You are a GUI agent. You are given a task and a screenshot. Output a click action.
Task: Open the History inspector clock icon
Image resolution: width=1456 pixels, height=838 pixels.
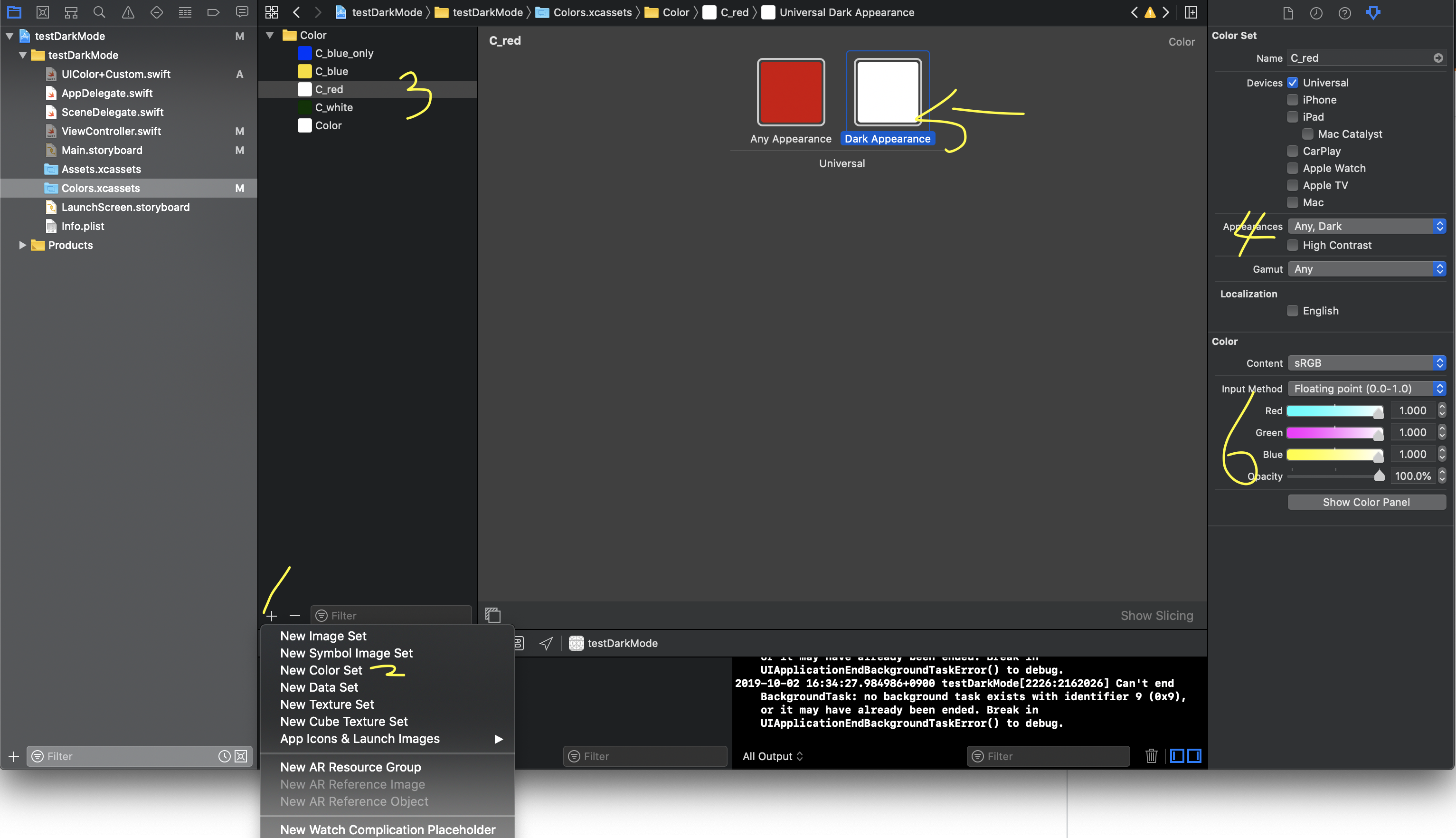pyautogui.click(x=1316, y=13)
